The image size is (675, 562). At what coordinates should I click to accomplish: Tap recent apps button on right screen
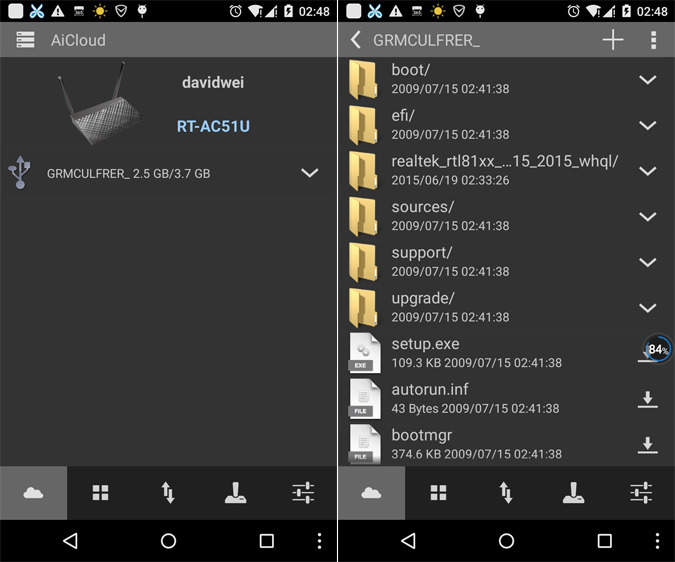[604, 540]
